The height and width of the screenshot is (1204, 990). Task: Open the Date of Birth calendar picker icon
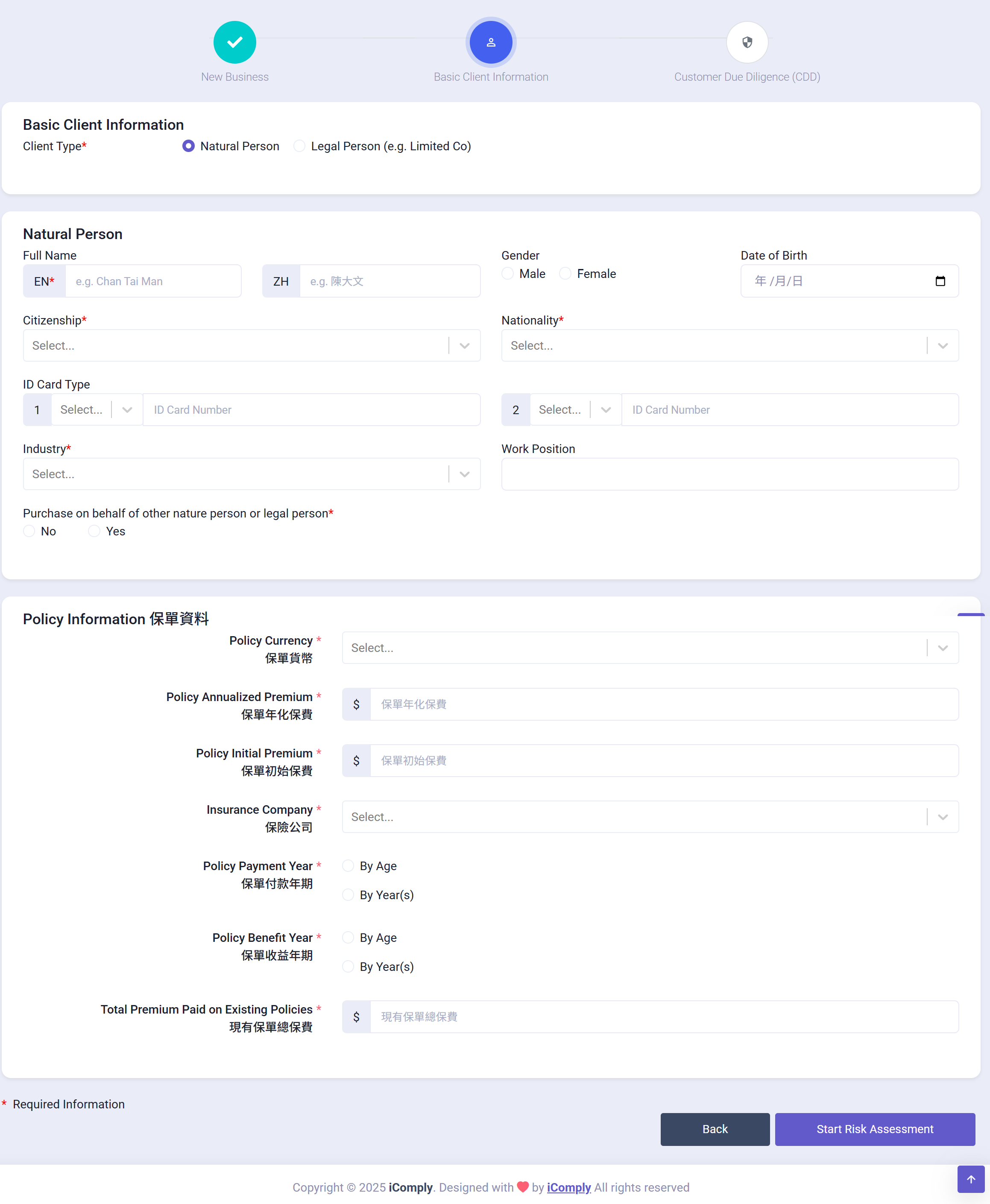(940, 281)
